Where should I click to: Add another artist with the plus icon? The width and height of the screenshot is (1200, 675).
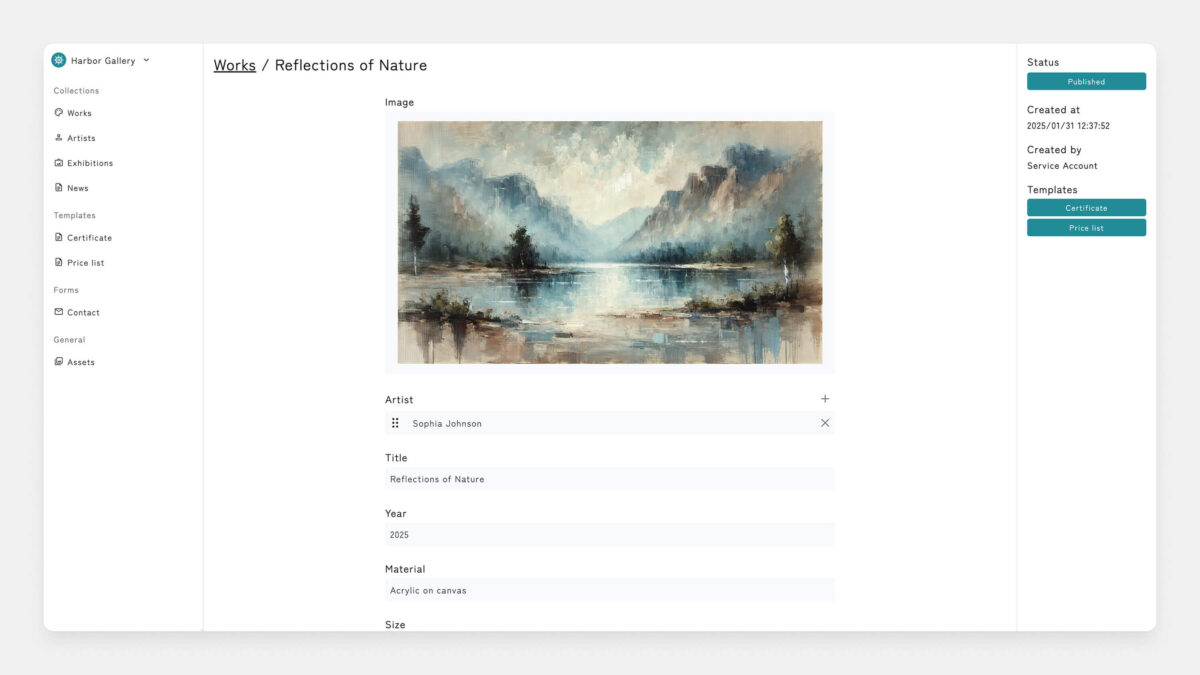[825, 398]
